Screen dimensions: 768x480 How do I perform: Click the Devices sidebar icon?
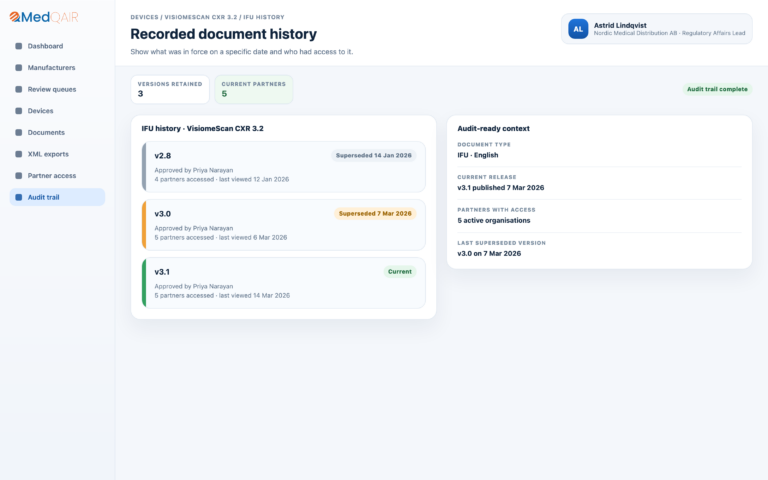click(x=19, y=111)
